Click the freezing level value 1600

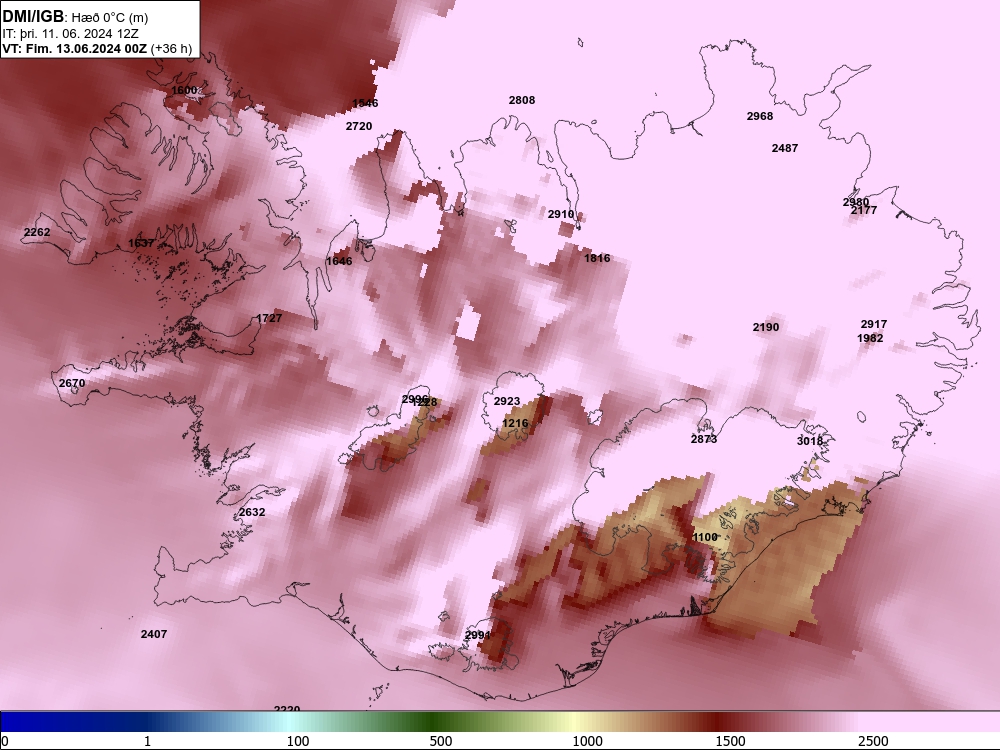pyautogui.click(x=184, y=91)
